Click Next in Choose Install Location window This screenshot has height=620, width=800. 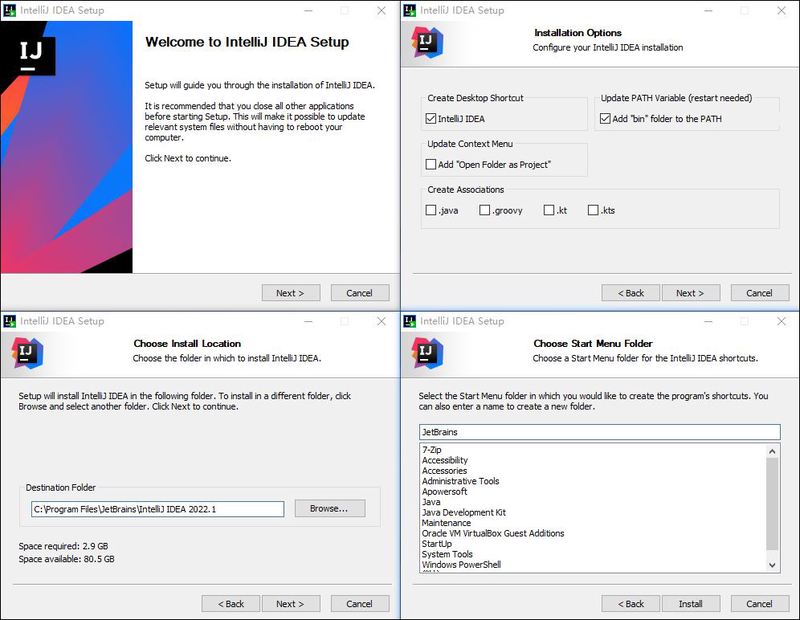point(291,604)
